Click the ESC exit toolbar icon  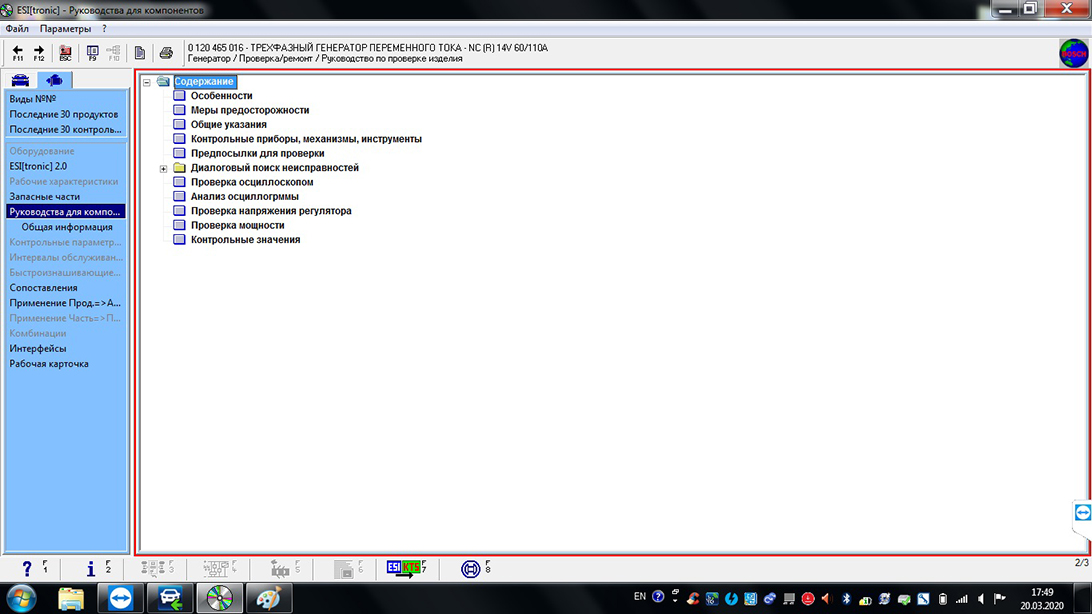(65, 53)
